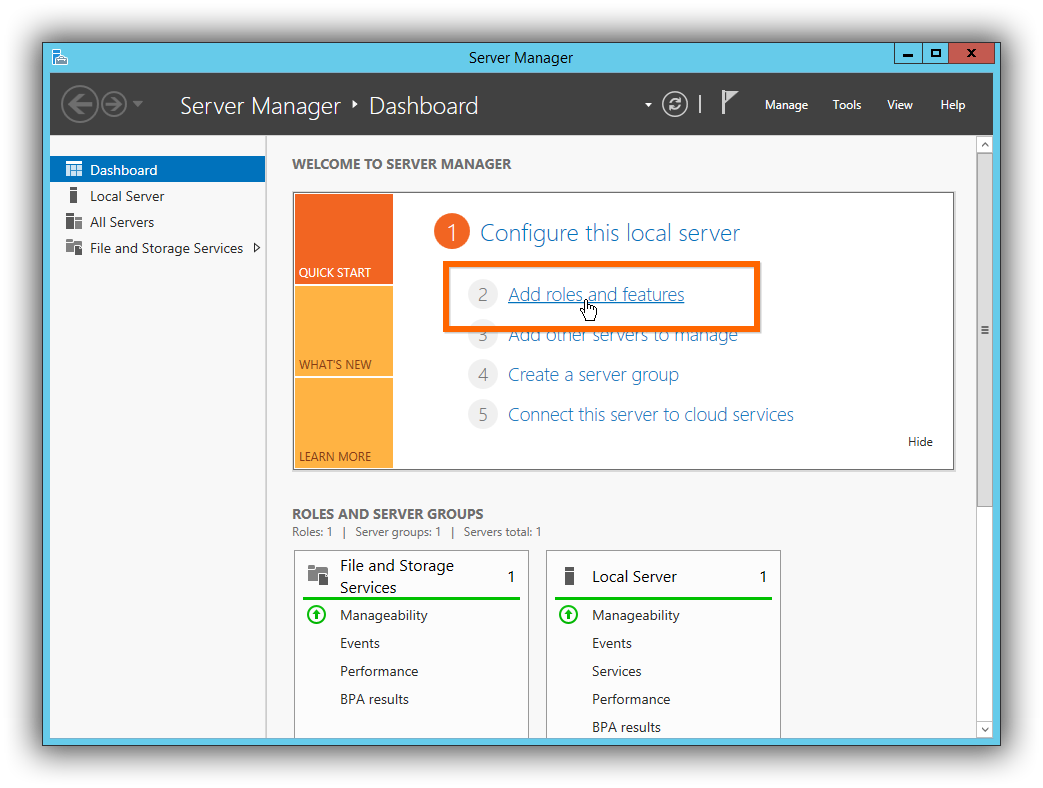Open dropdown arrow beside refresh icon
This screenshot has width=1043, height=788.
point(648,105)
